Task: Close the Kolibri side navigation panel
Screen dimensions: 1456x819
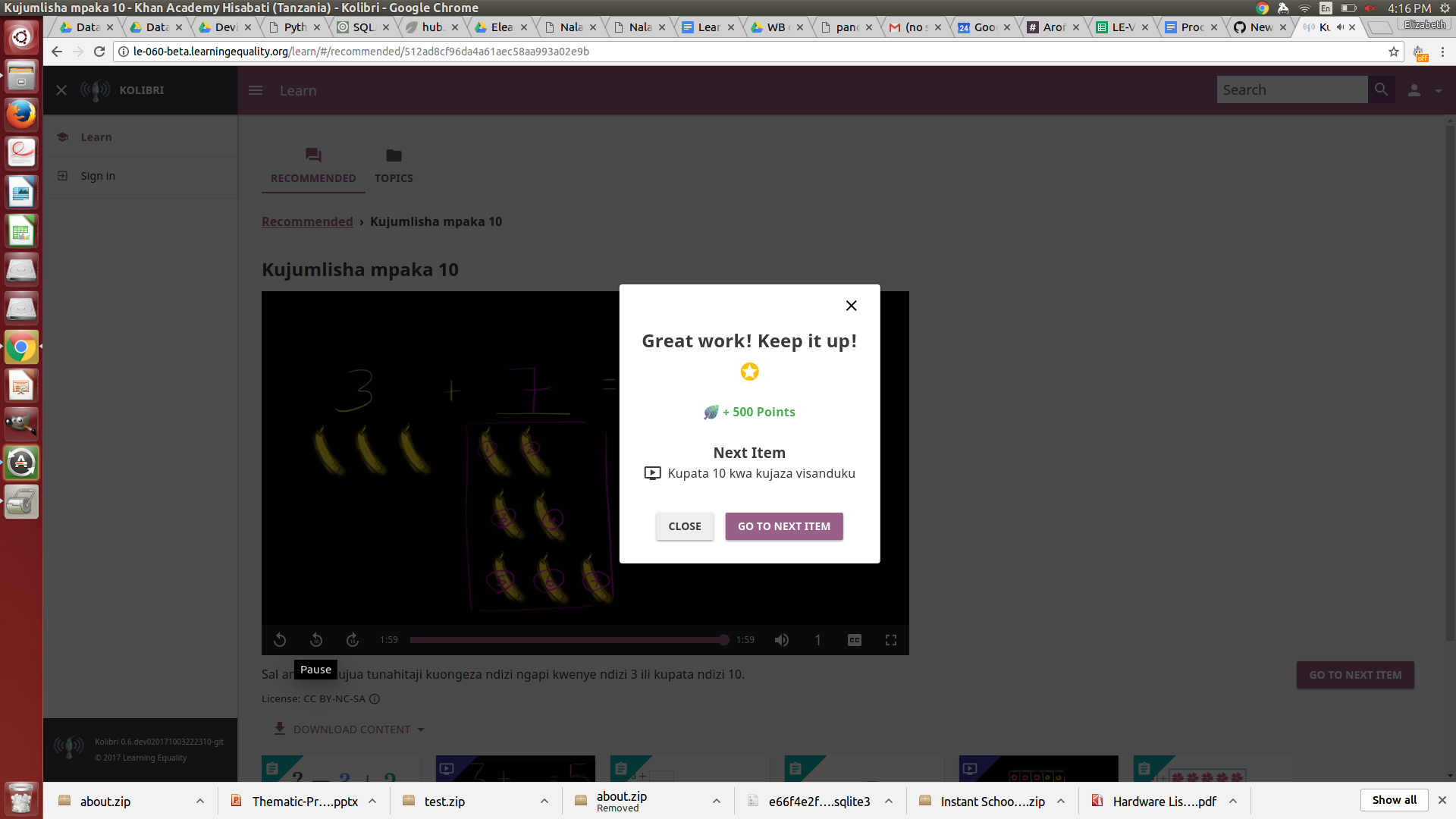Action: pos(61,90)
